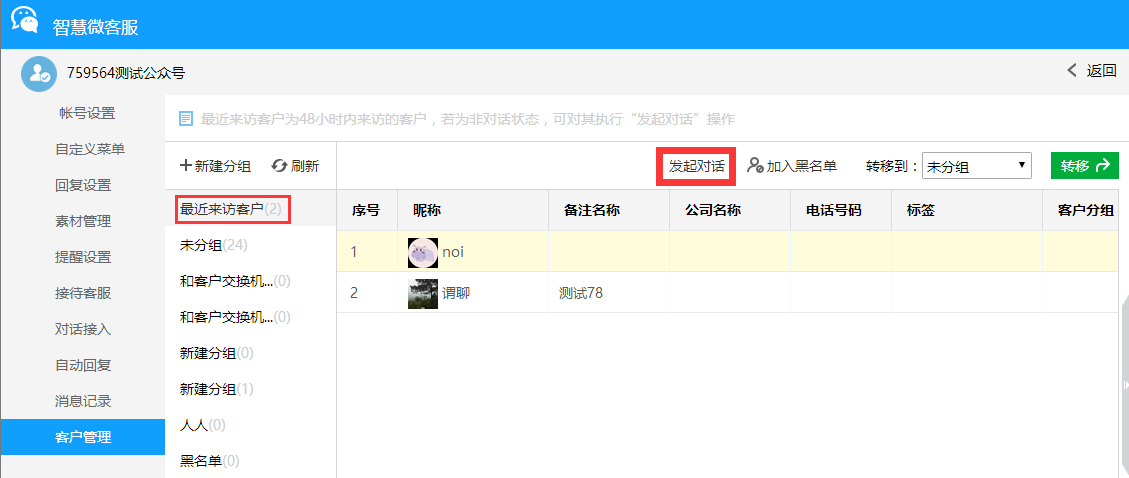Select the 最近来访客户 group
1129x478 pixels.
pos(232,210)
